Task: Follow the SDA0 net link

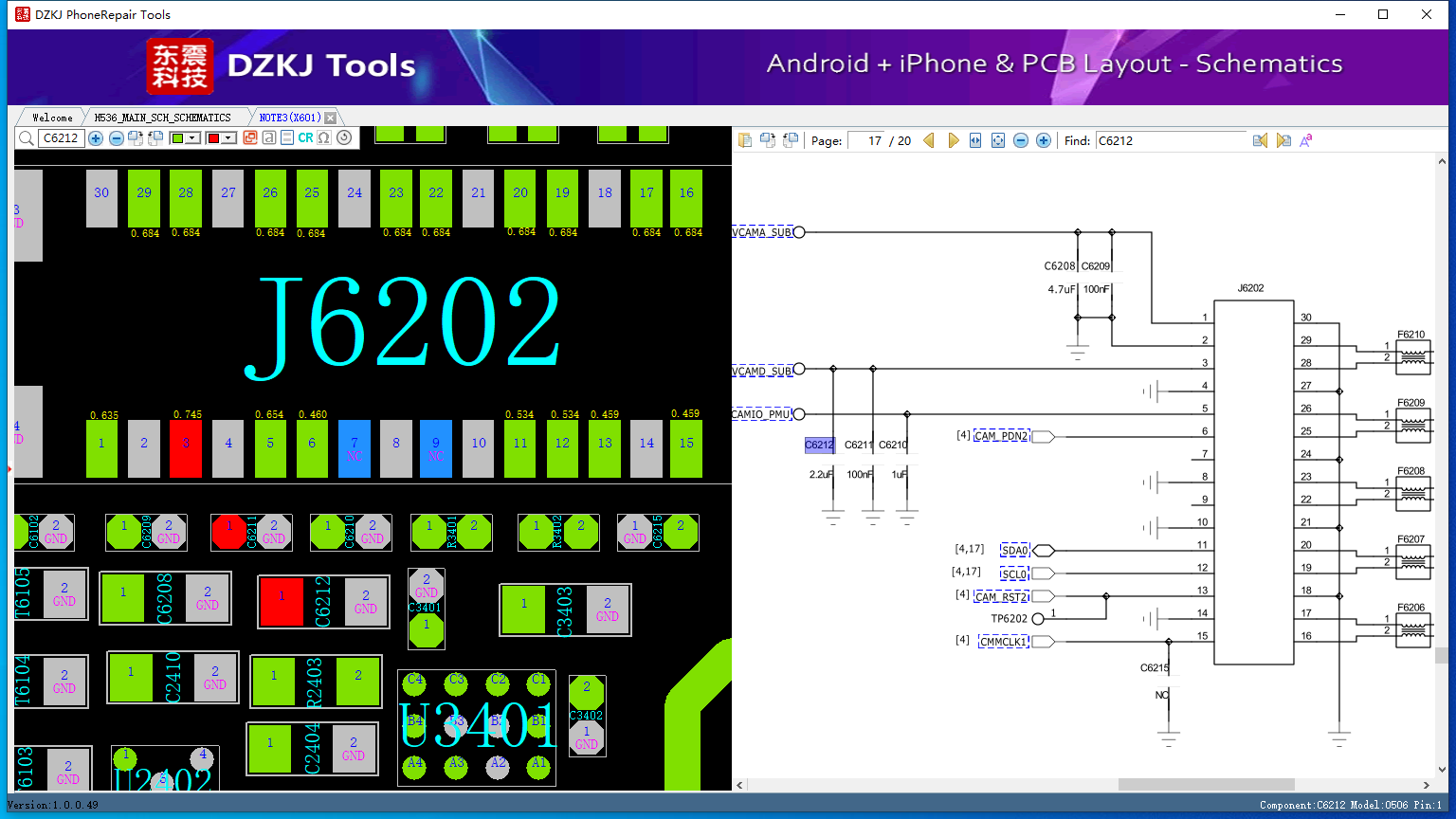Action: [x=1014, y=550]
